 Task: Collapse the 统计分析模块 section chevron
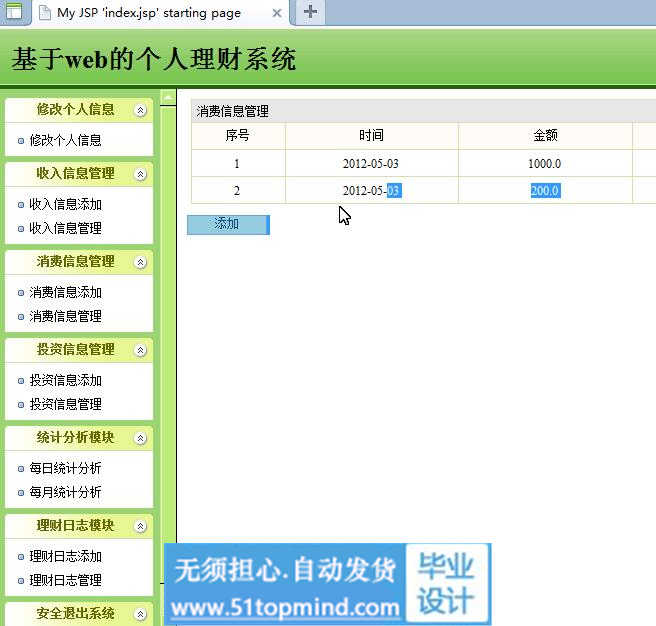(141, 438)
